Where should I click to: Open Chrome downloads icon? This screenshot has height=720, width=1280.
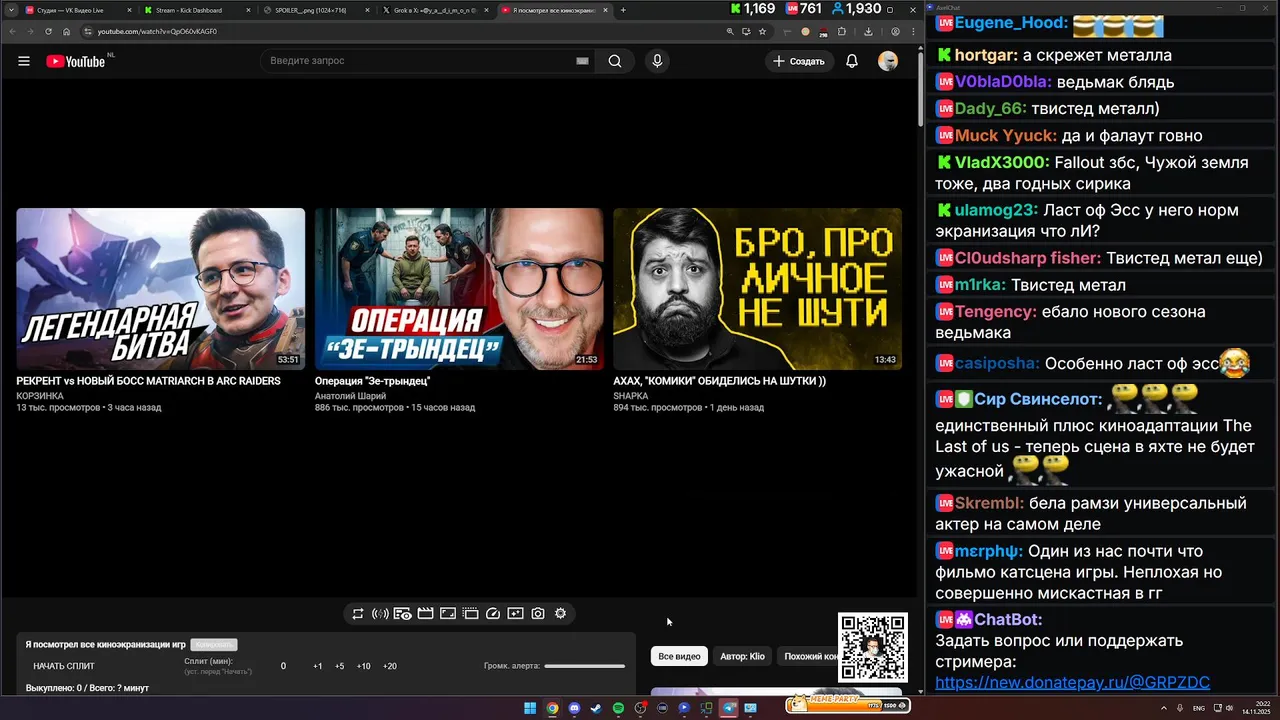click(x=868, y=31)
